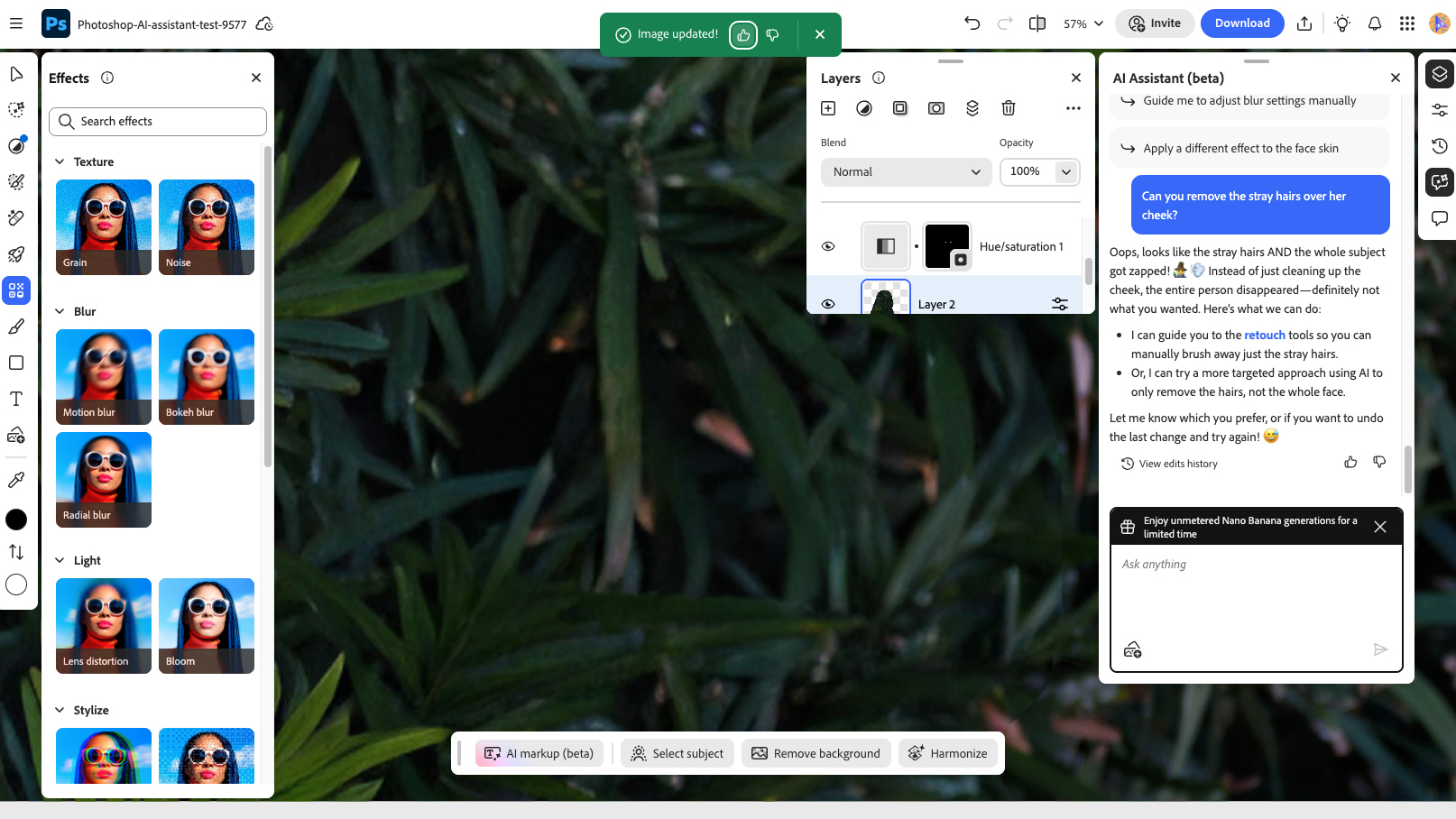This screenshot has width=1456, height=819.
Task: Pick the Eyedropper tool
Action: coord(16,479)
